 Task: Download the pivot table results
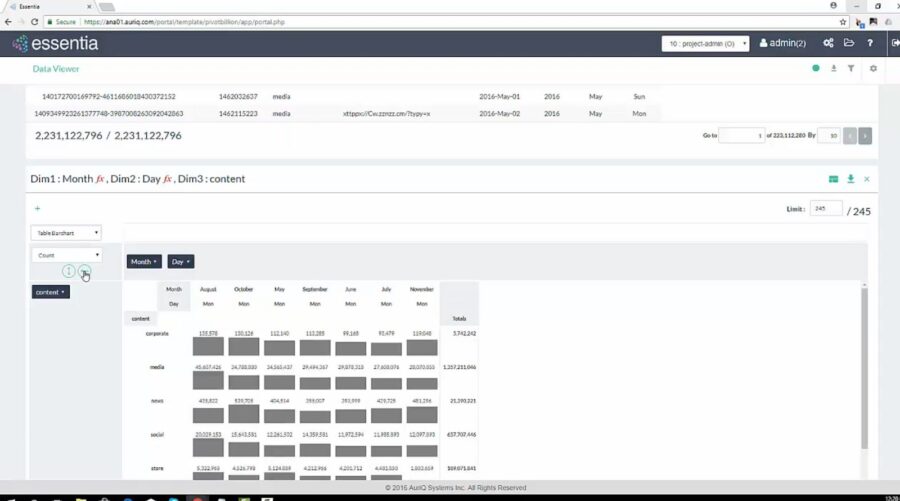(x=851, y=179)
